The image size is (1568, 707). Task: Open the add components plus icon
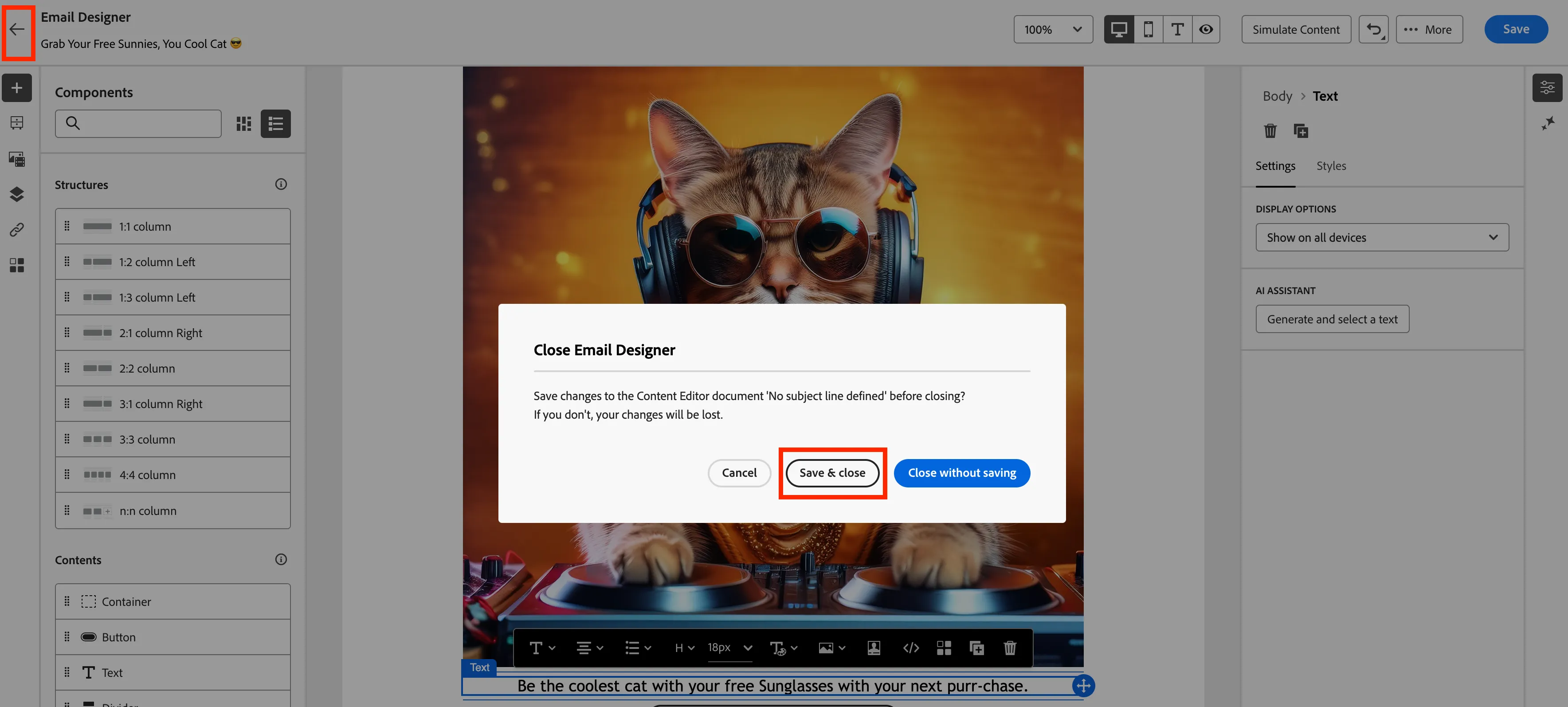[17, 88]
